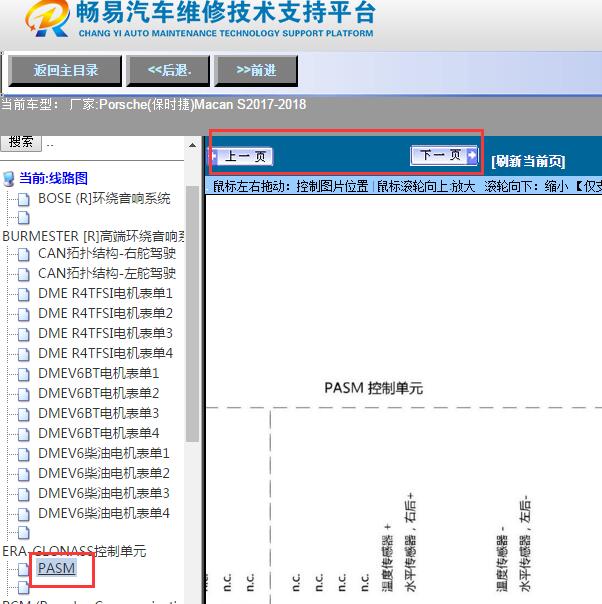The image size is (602, 604).
Task: Click document icon beside BOSE entry
Action: tap(23, 199)
